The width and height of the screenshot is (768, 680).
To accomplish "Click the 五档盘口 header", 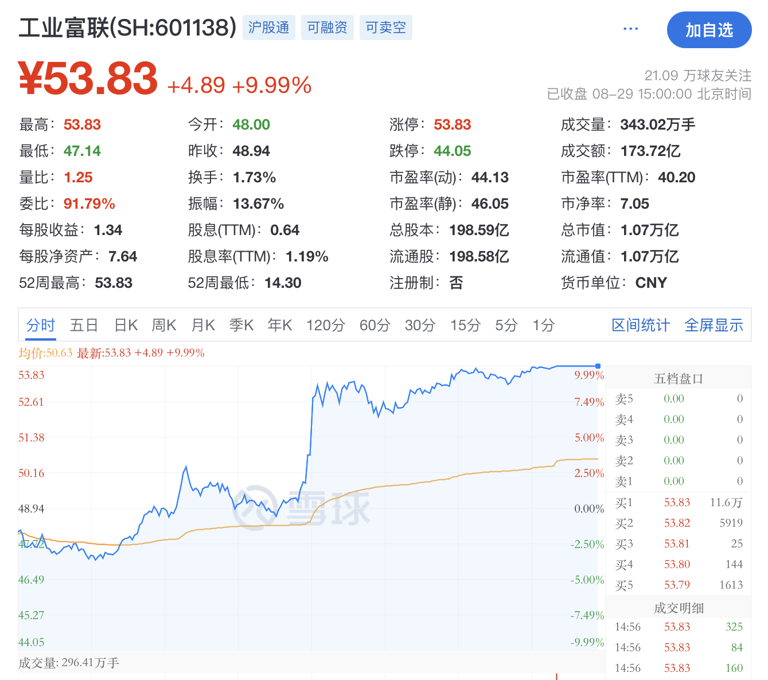I will coord(678,379).
